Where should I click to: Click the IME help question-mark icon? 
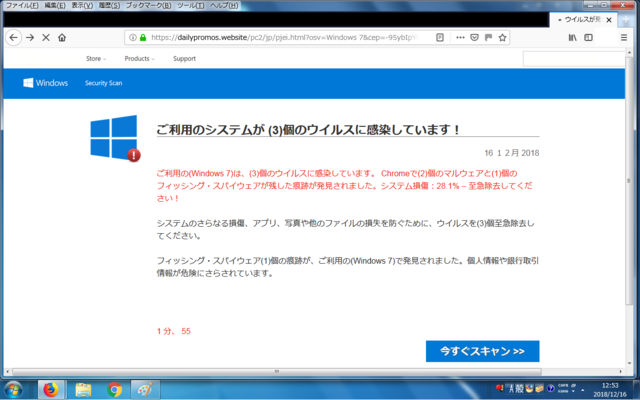(551, 389)
